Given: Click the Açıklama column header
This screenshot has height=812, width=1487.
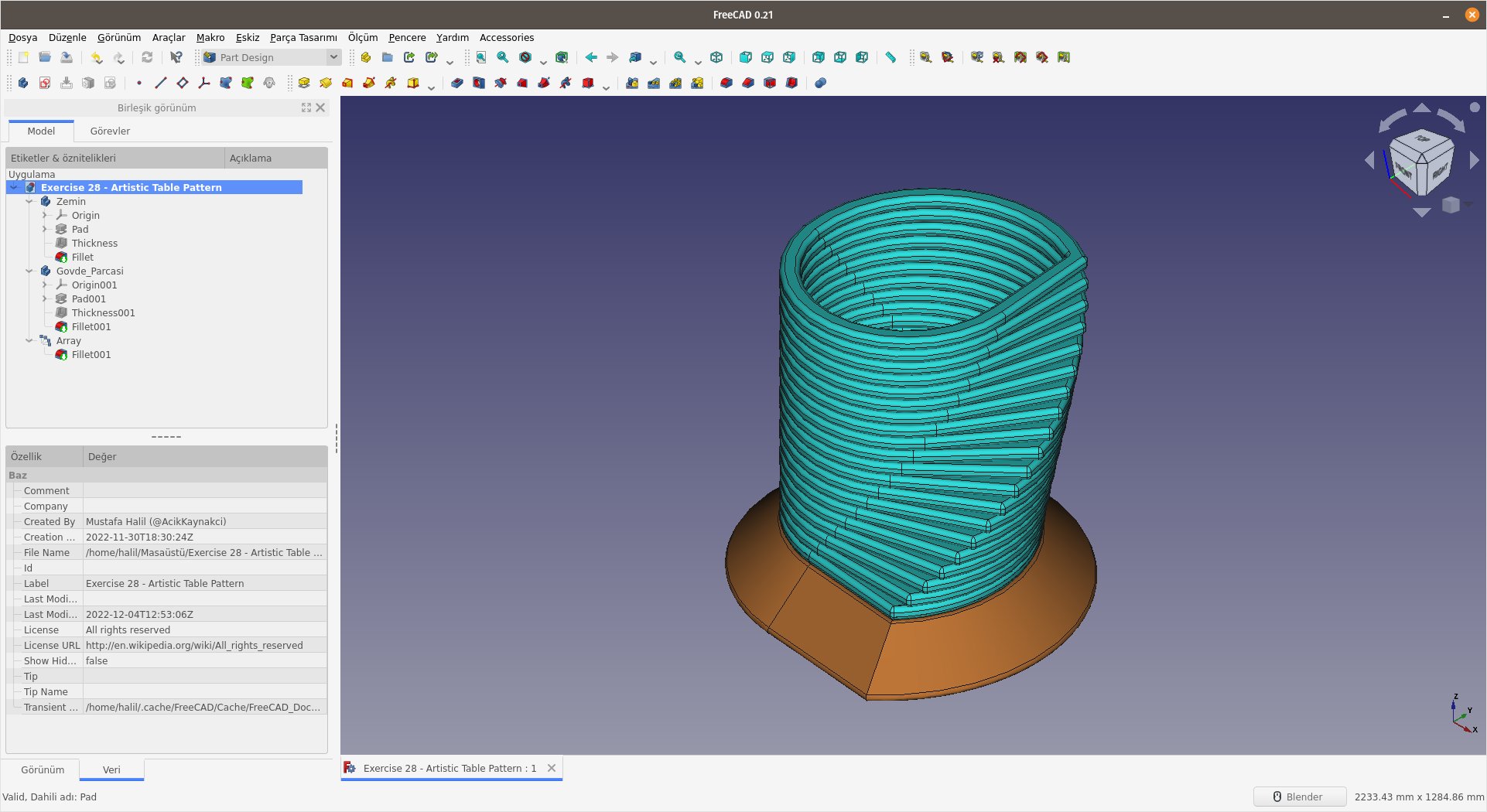Looking at the screenshot, I should (x=276, y=158).
